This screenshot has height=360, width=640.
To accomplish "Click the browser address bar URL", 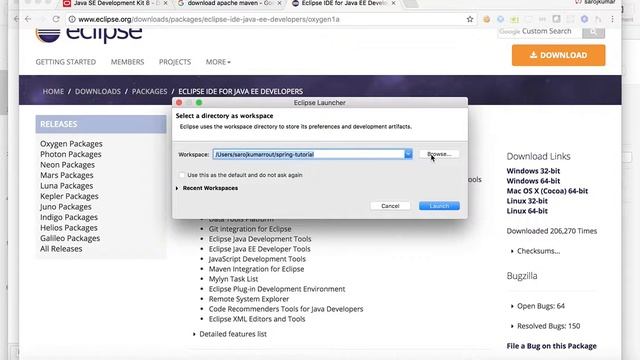I will click(x=209, y=19).
